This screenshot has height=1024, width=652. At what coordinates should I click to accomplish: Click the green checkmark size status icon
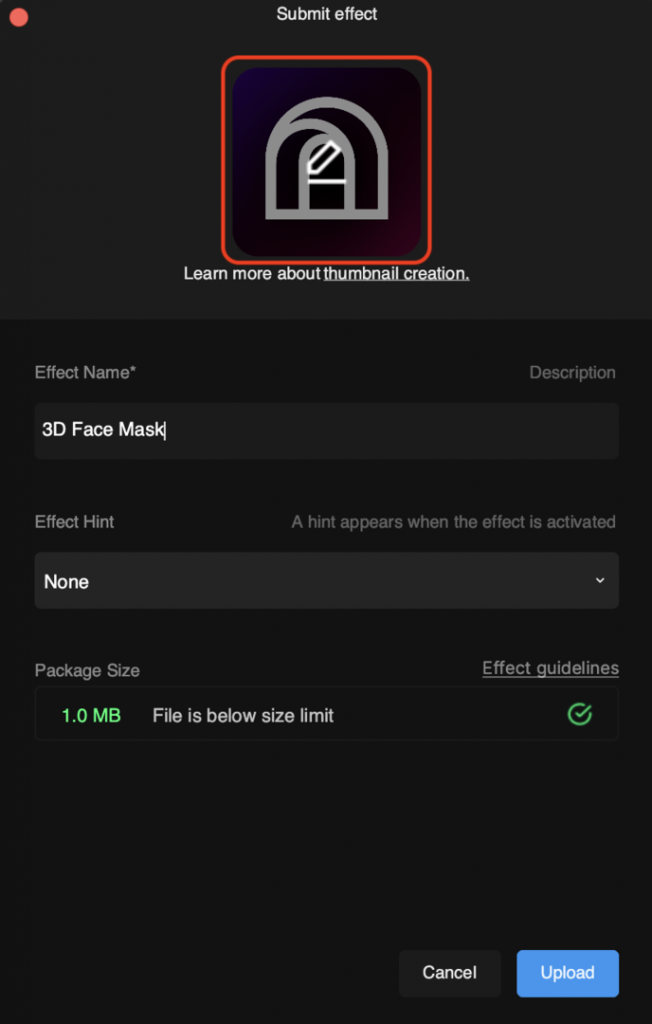click(x=579, y=714)
